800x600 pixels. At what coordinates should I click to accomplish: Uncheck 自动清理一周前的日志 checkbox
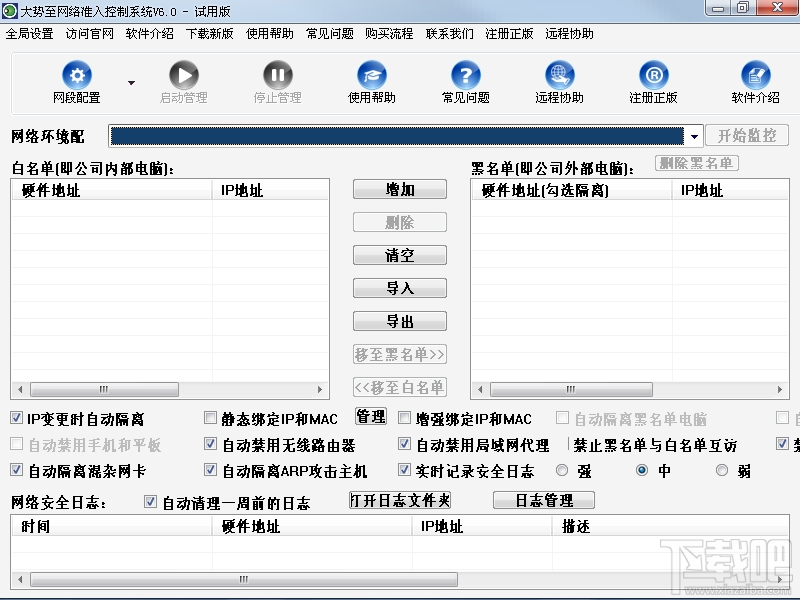click(150, 502)
